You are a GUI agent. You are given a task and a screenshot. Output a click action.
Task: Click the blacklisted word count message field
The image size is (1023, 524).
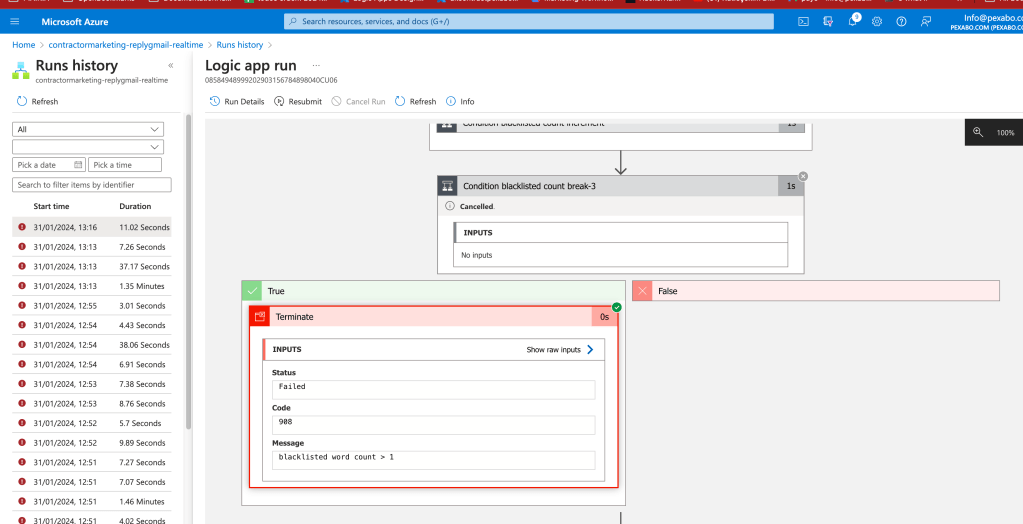[x=433, y=460]
